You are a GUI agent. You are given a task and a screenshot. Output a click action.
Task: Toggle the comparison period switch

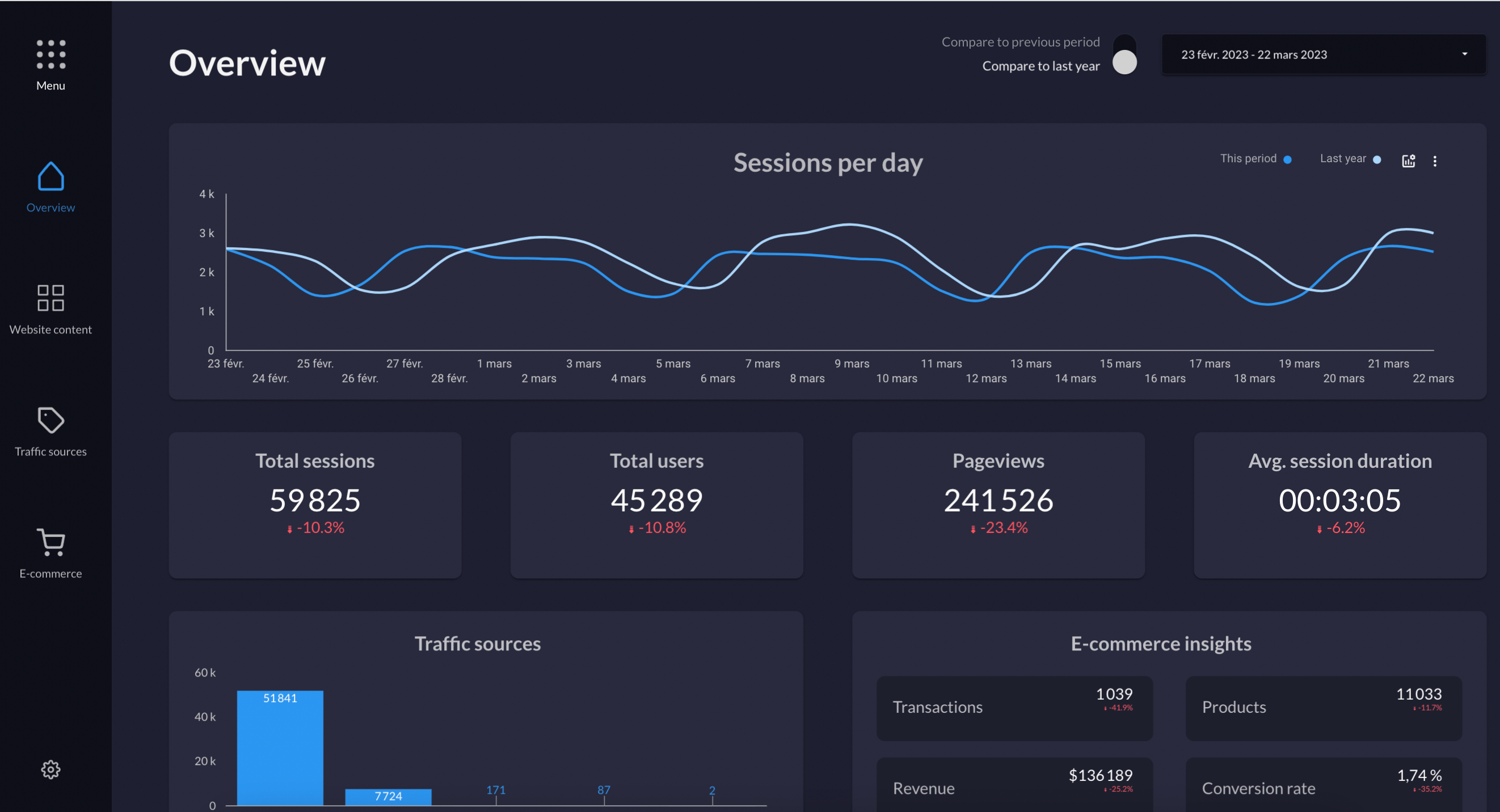pyautogui.click(x=1124, y=54)
